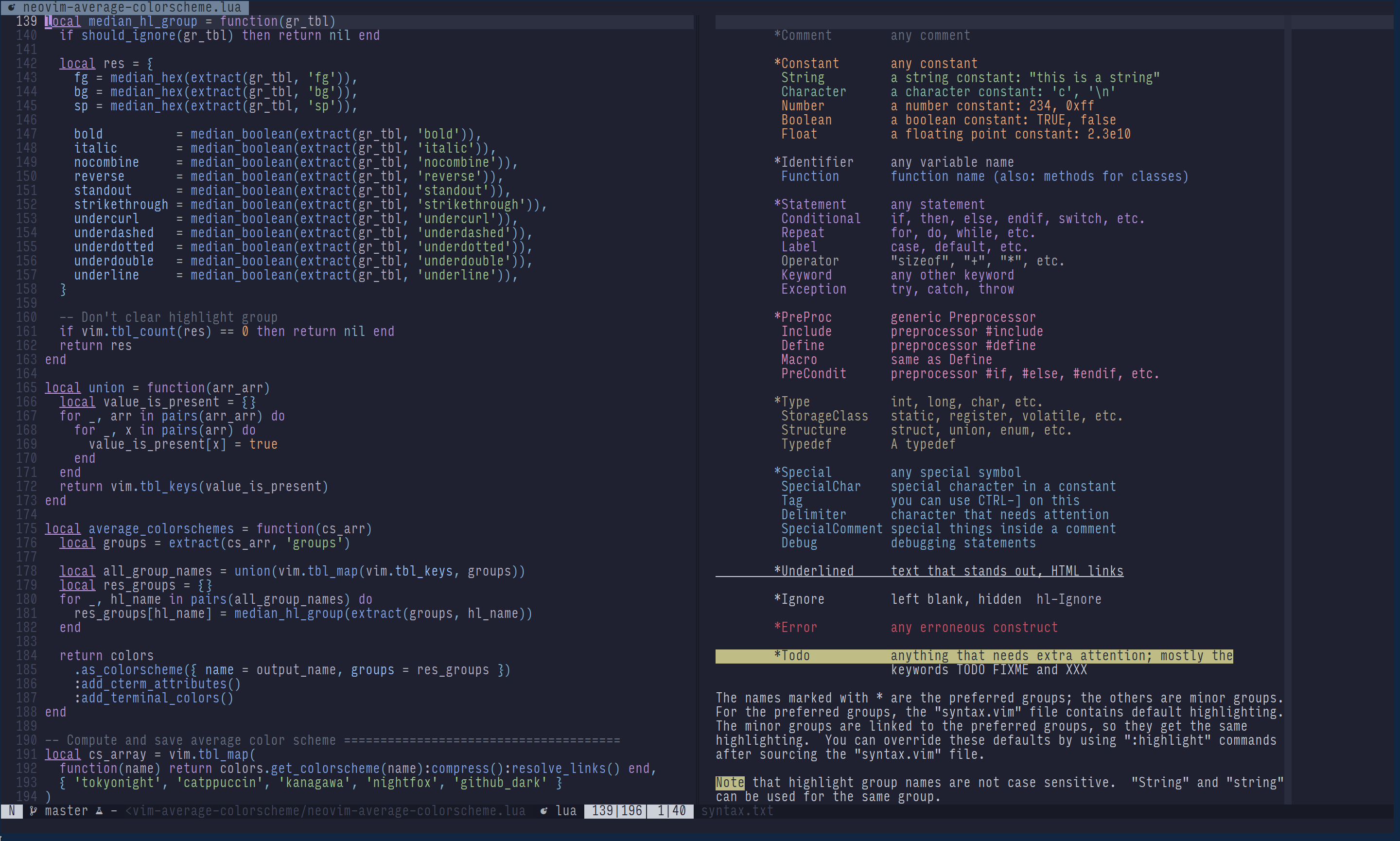1400x841 pixels.
Task: Click the git branch icon before master
Action: (33, 811)
